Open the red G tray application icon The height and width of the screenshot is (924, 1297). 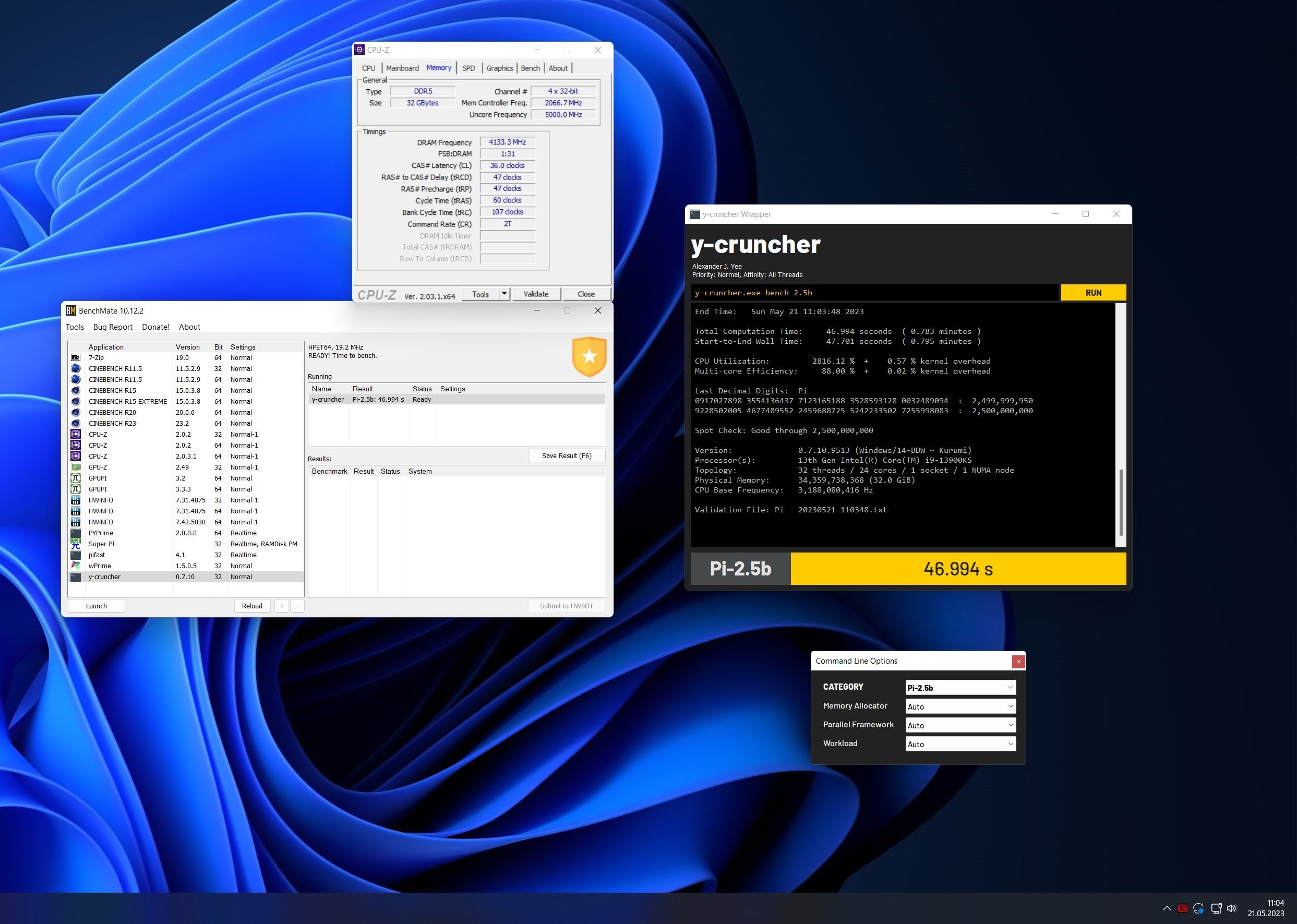(x=1183, y=909)
